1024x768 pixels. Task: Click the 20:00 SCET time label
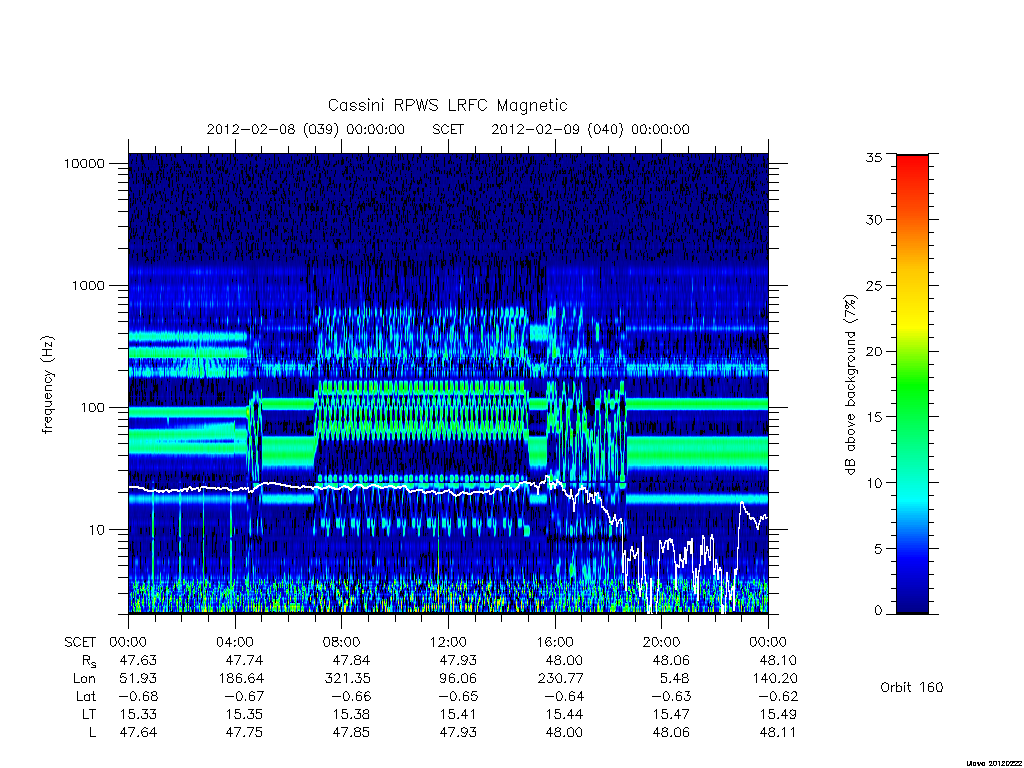(x=662, y=642)
